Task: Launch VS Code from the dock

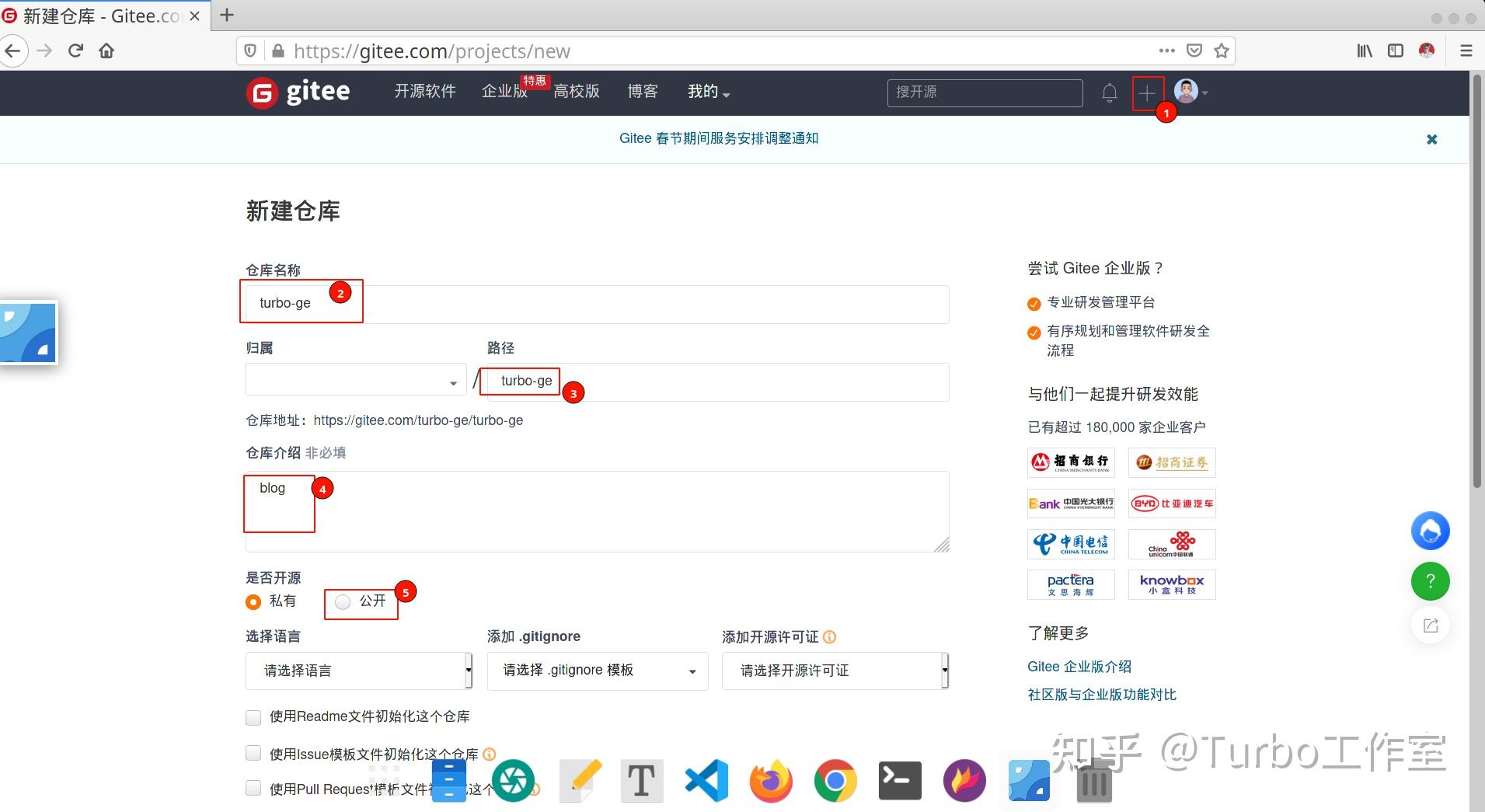Action: tap(706, 780)
